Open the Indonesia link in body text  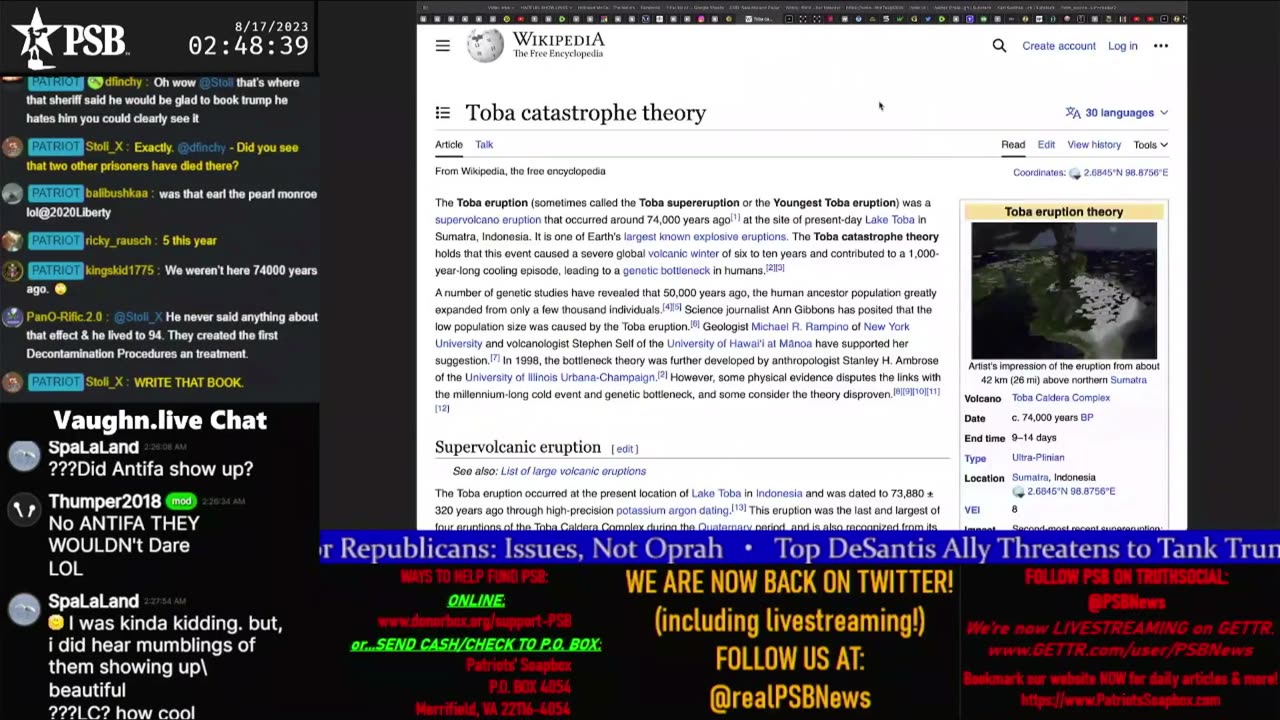(x=779, y=493)
